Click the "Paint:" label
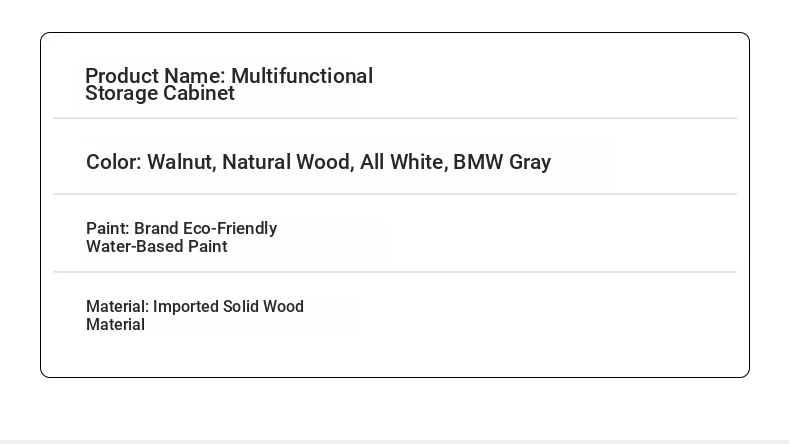Screen dimensions: 790x444 point(108,228)
